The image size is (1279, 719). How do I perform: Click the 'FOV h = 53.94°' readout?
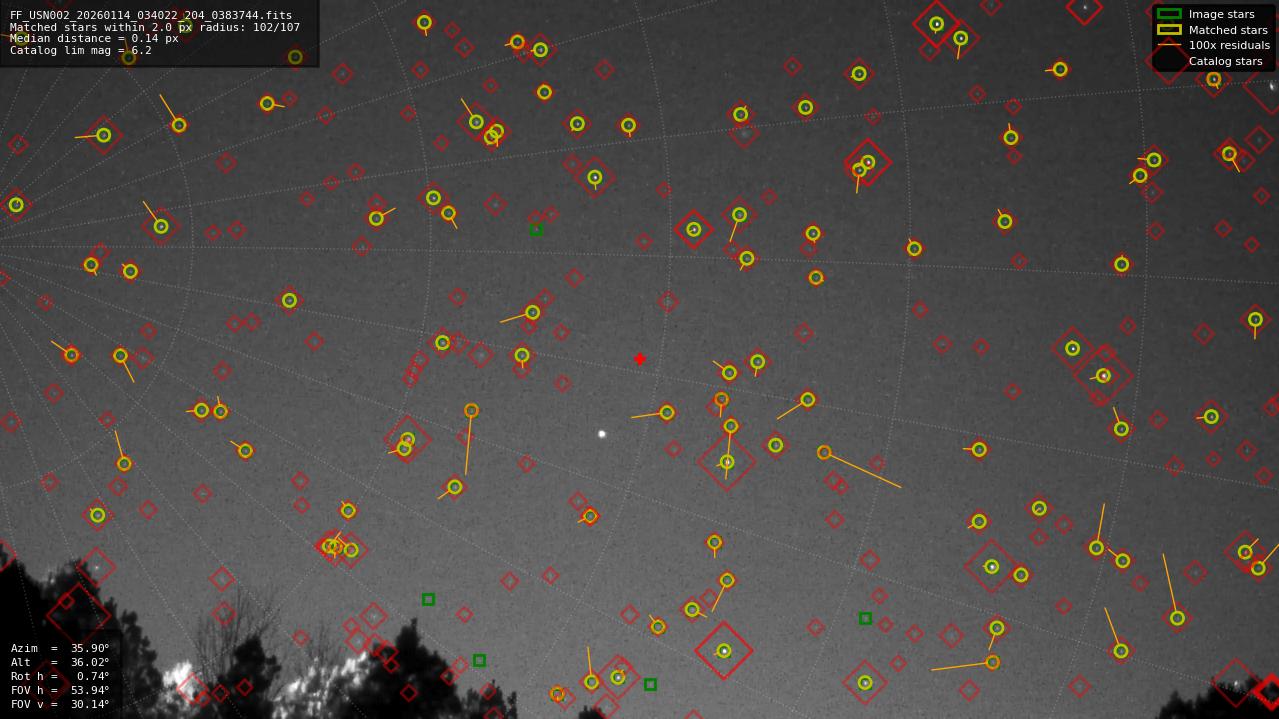(60, 690)
